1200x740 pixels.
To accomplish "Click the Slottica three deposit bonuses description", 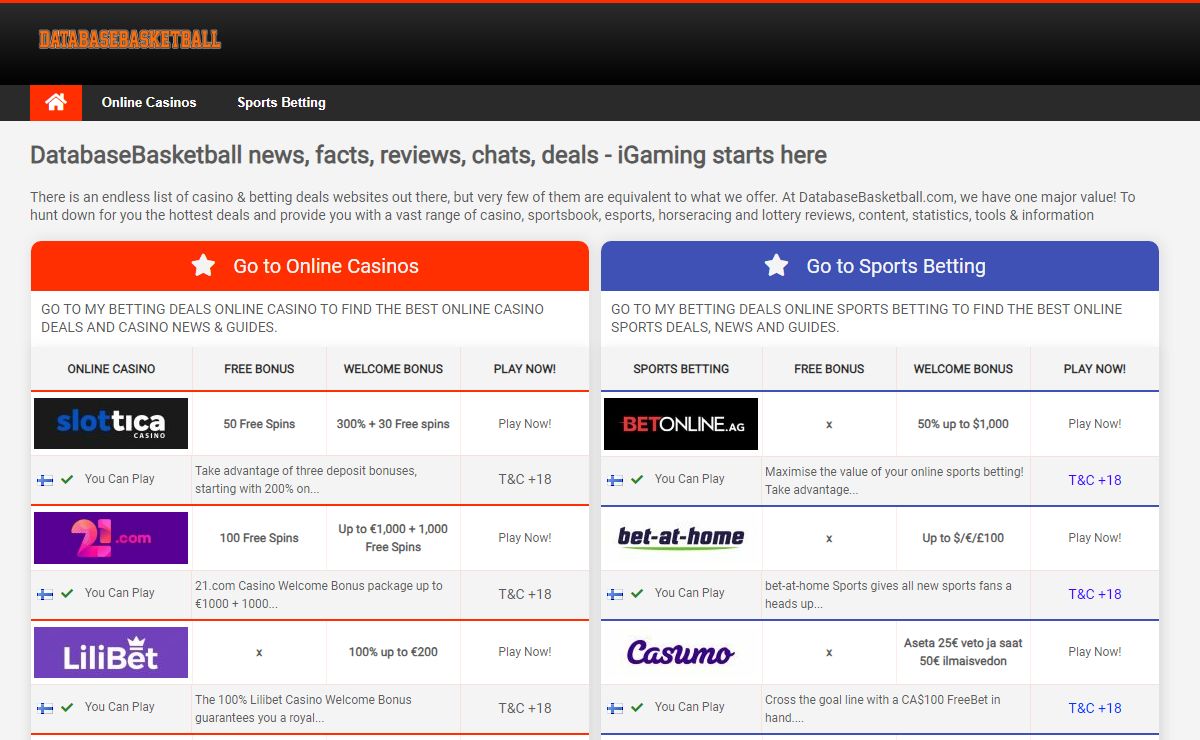I will tap(306, 480).
